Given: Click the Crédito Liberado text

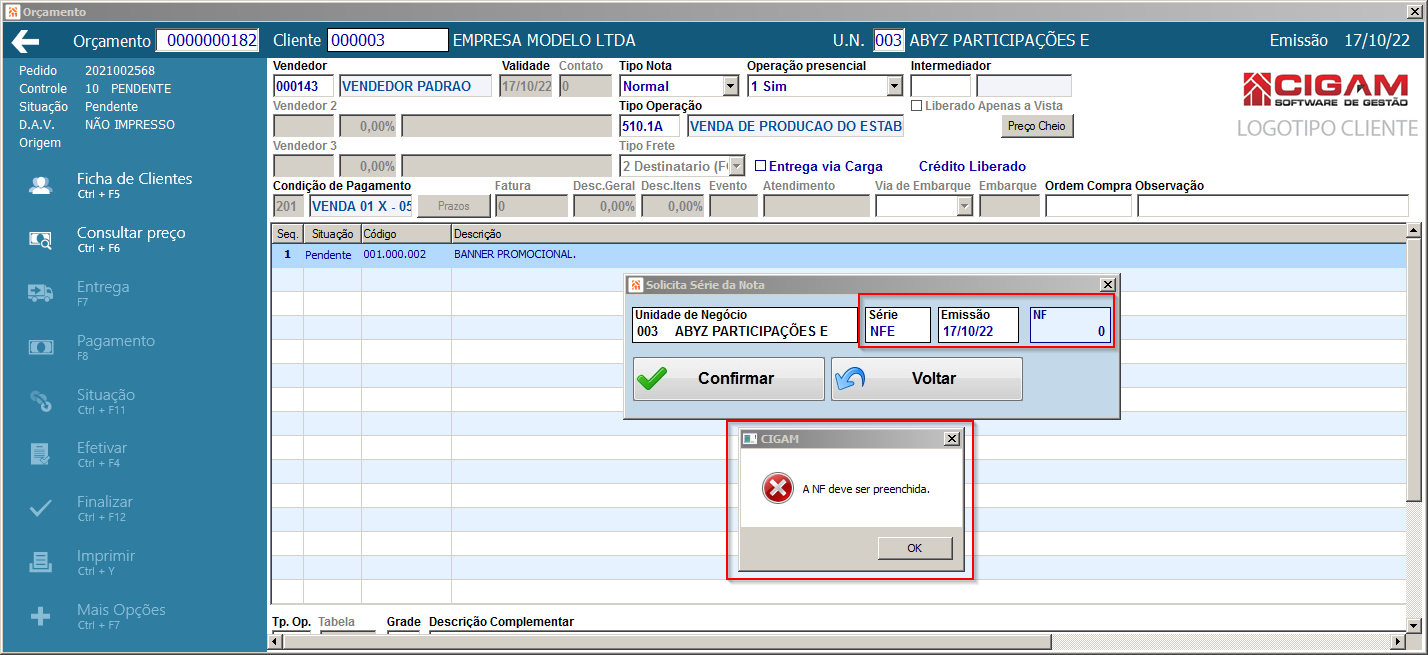Looking at the screenshot, I should (x=972, y=166).
